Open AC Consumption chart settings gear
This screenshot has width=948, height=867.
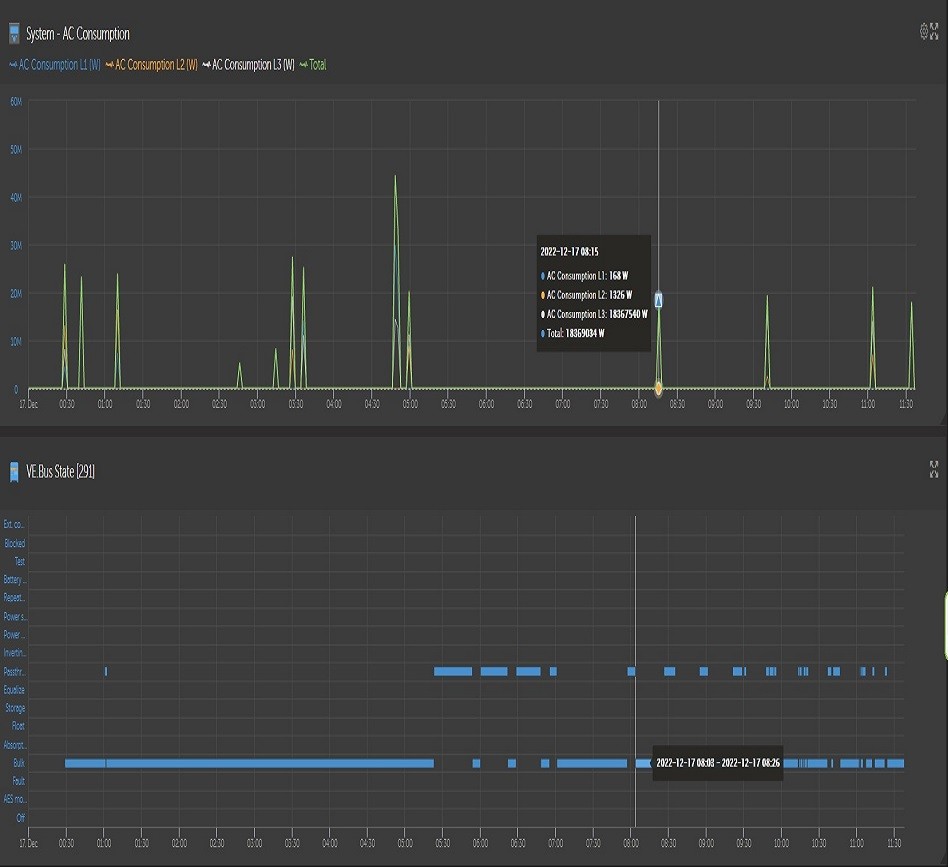[924, 32]
